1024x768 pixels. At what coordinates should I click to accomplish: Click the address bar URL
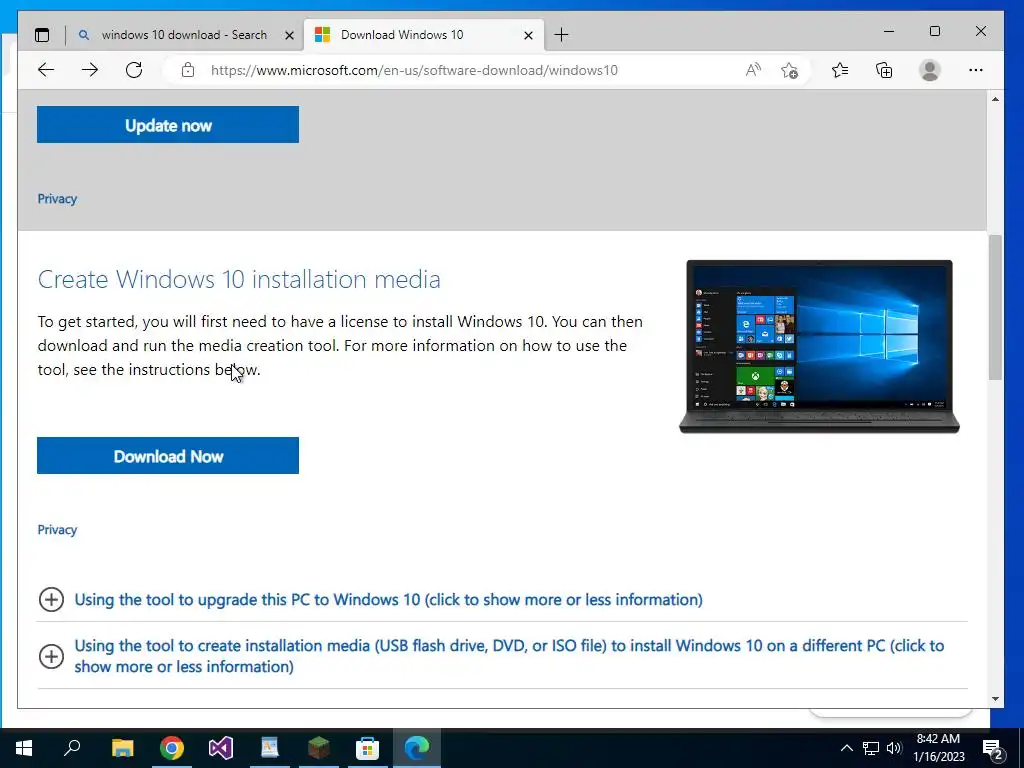point(414,70)
